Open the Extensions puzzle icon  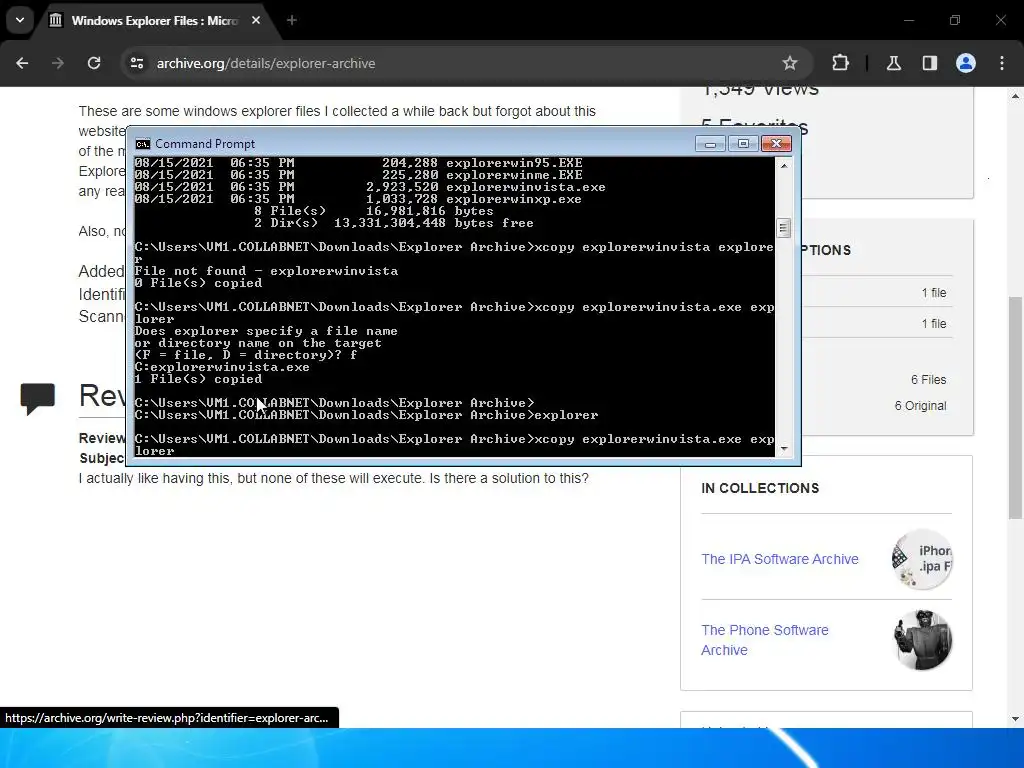pos(840,63)
